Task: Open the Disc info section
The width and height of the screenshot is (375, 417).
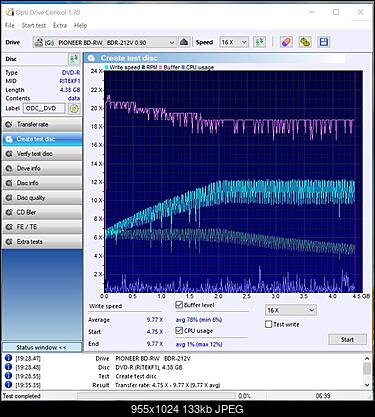Action: [42, 183]
